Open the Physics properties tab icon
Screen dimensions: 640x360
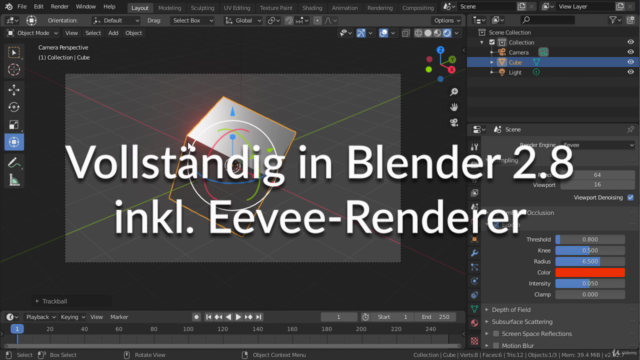[474, 281]
